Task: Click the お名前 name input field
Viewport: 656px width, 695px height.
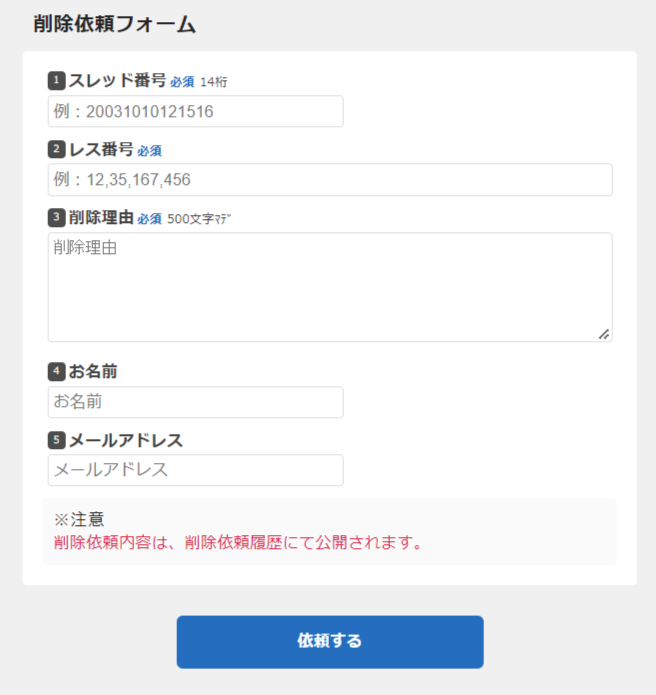Action: click(x=195, y=402)
